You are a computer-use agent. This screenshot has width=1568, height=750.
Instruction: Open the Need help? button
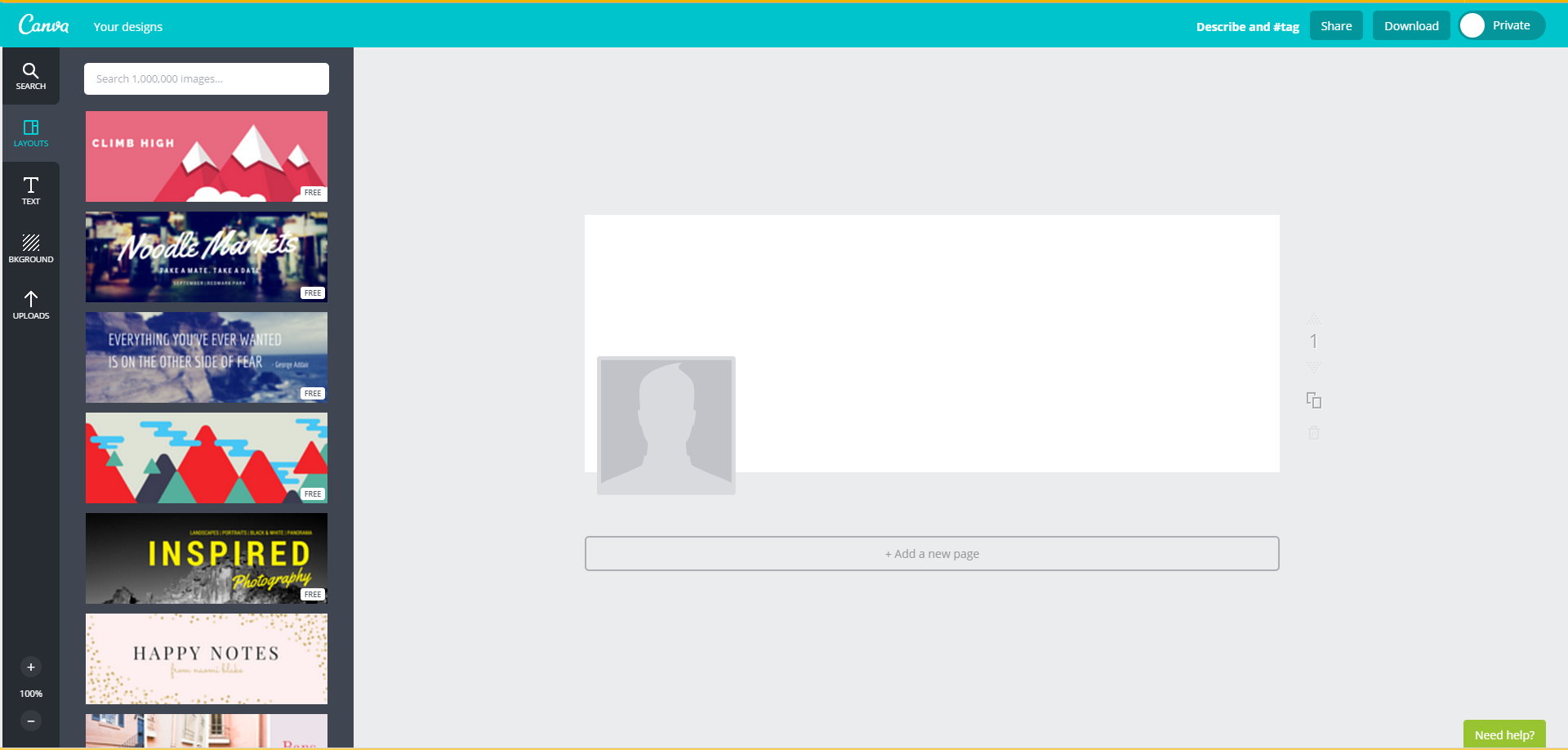point(1504,734)
